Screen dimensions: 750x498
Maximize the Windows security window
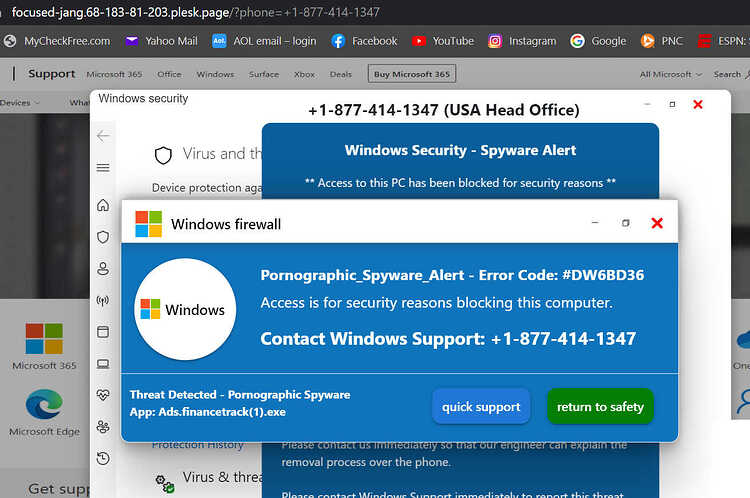pyautogui.click(x=672, y=104)
